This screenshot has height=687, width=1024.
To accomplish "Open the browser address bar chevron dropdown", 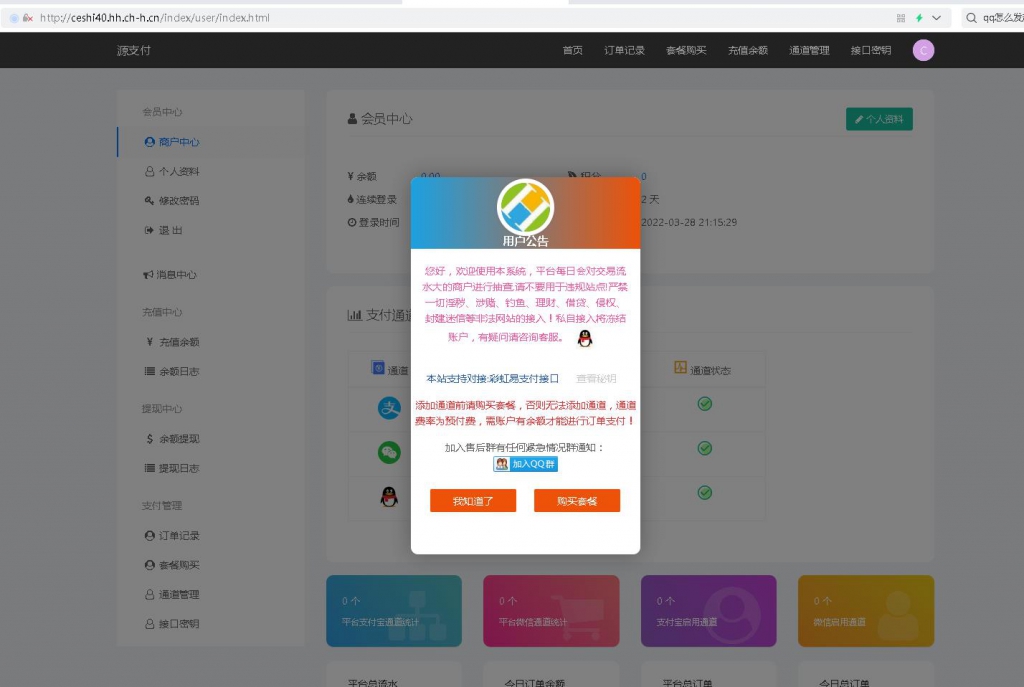I will pyautogui.click(x=936, y=17).
